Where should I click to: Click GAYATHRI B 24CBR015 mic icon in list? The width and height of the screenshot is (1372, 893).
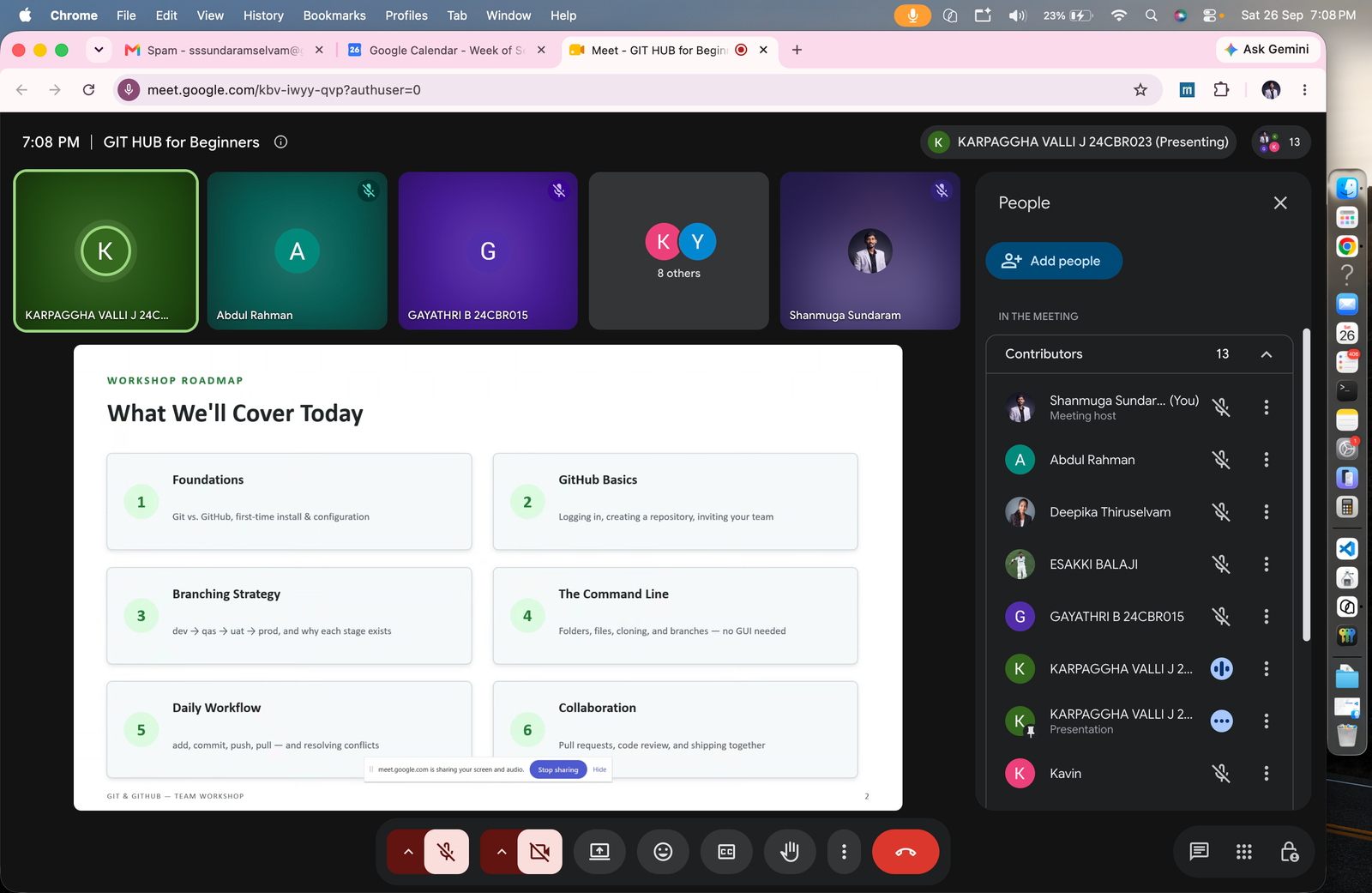pyautogui.click(x=1221, y=617)
